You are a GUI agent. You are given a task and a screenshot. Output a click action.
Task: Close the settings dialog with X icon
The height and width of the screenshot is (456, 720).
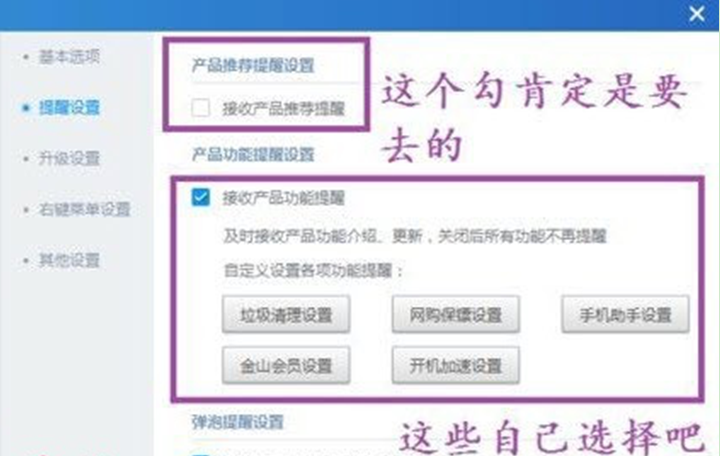[x=697, y=14]
